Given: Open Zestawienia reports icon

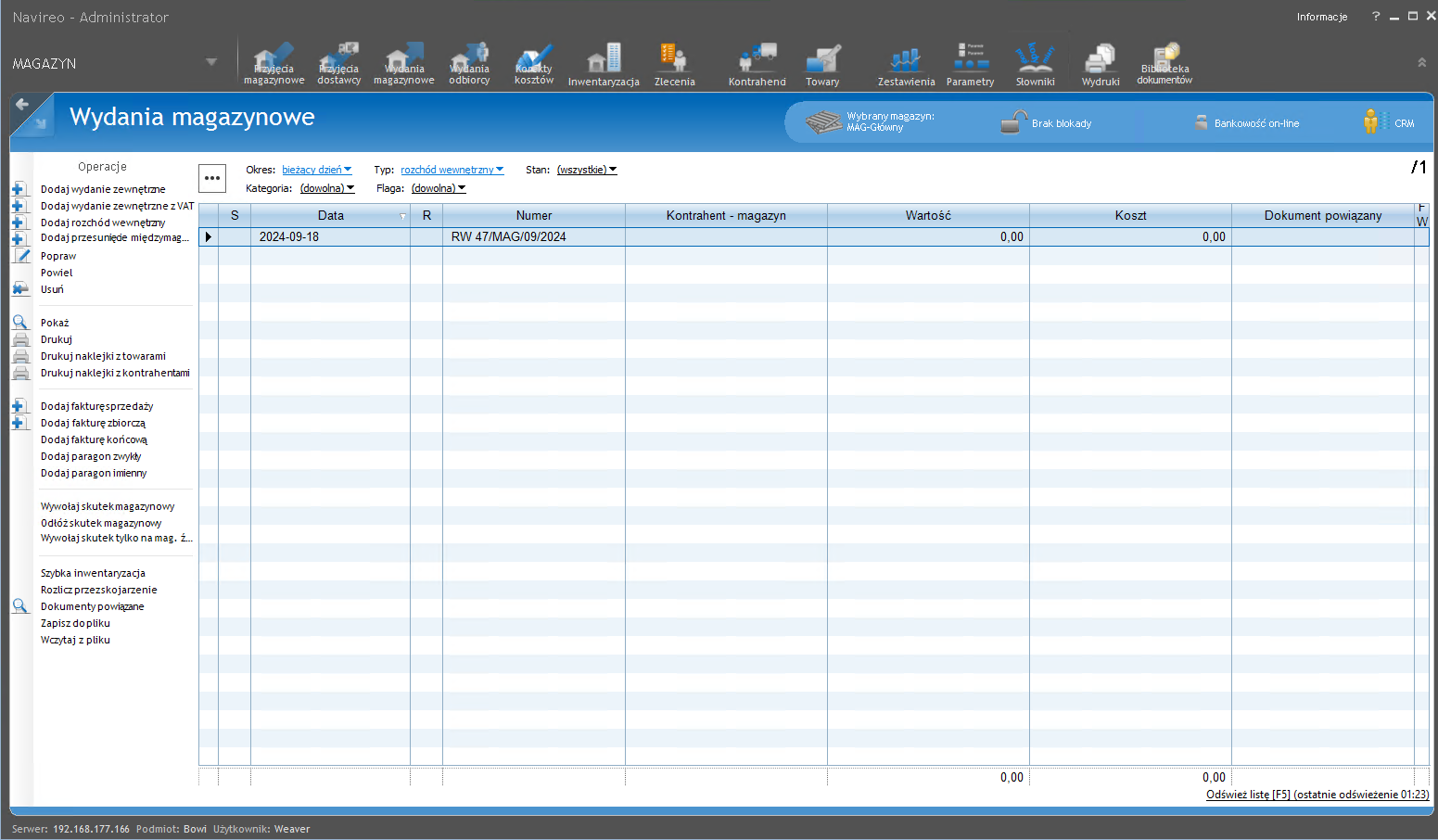Looking at the screenshot, I should point(906,64).
